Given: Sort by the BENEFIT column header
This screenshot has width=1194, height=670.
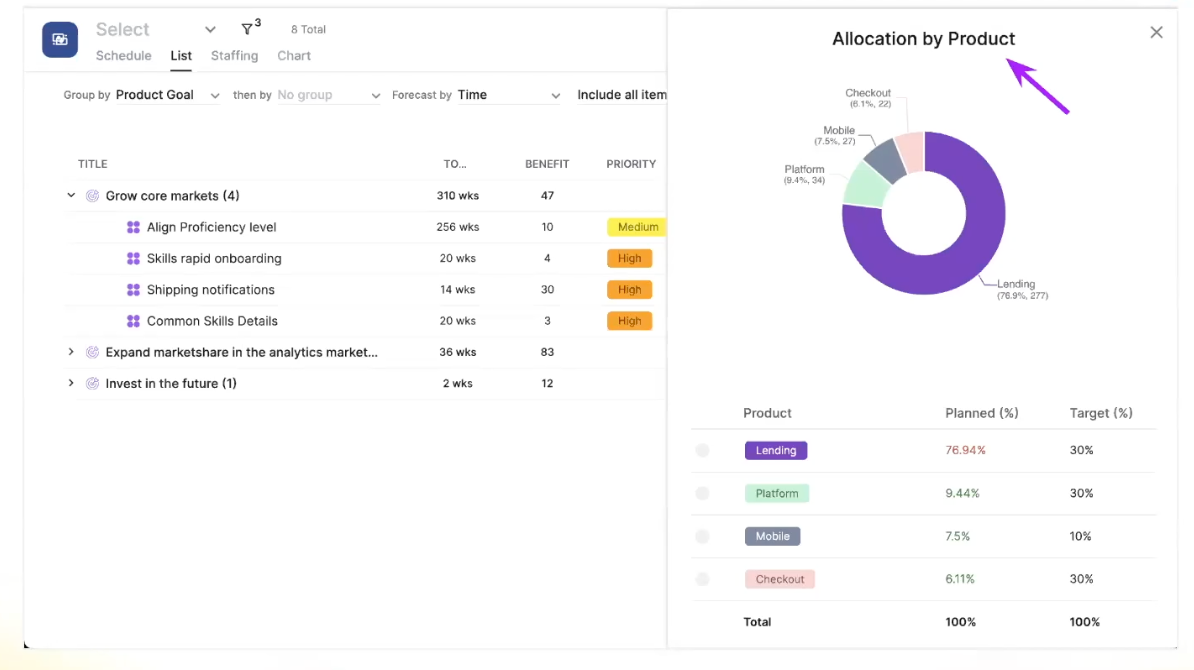Looking at the screenshot, I should [x=547, y=164].
